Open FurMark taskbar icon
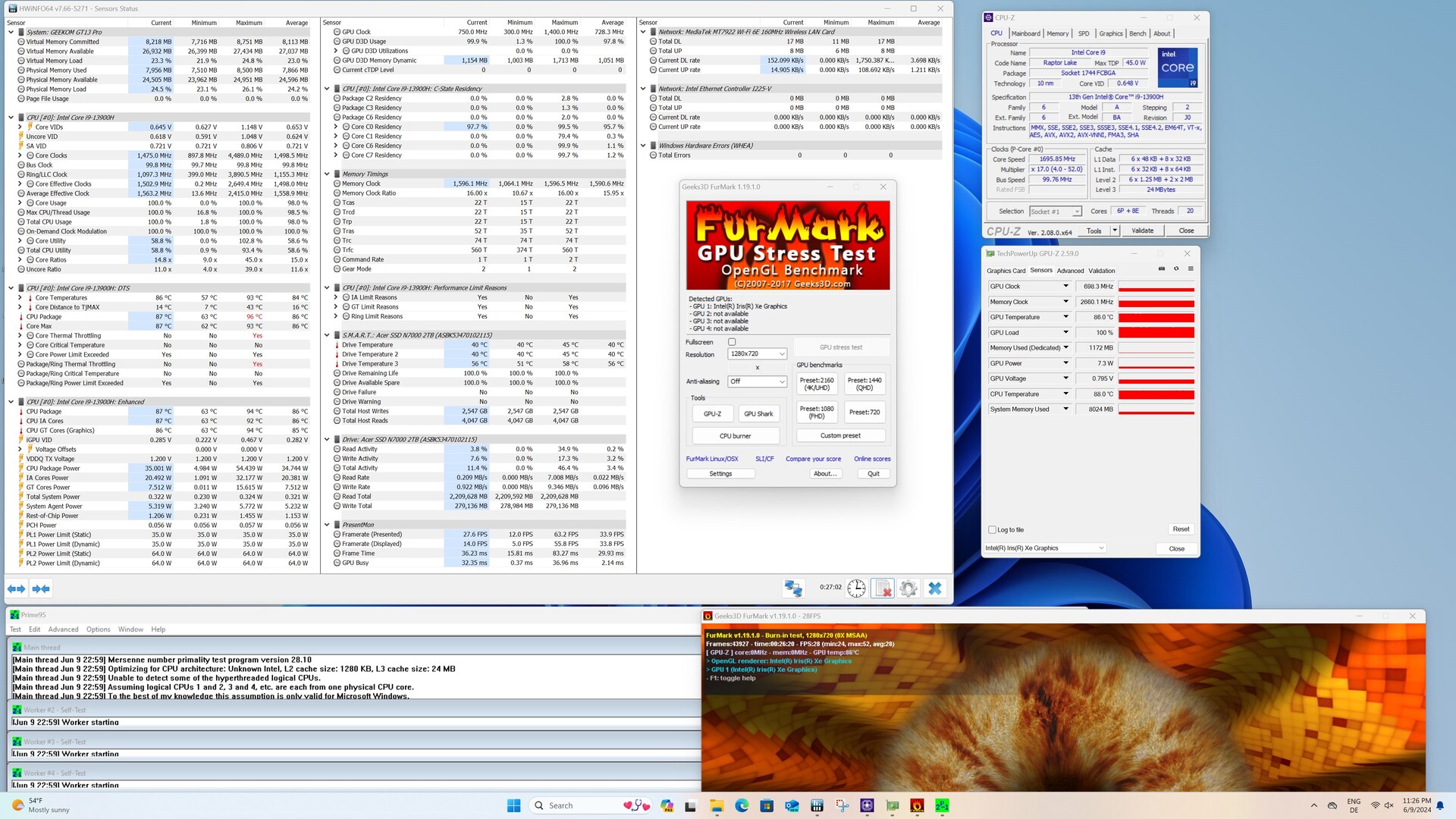The height and width of the screenshot is (819, 1456). pos(917,805)
